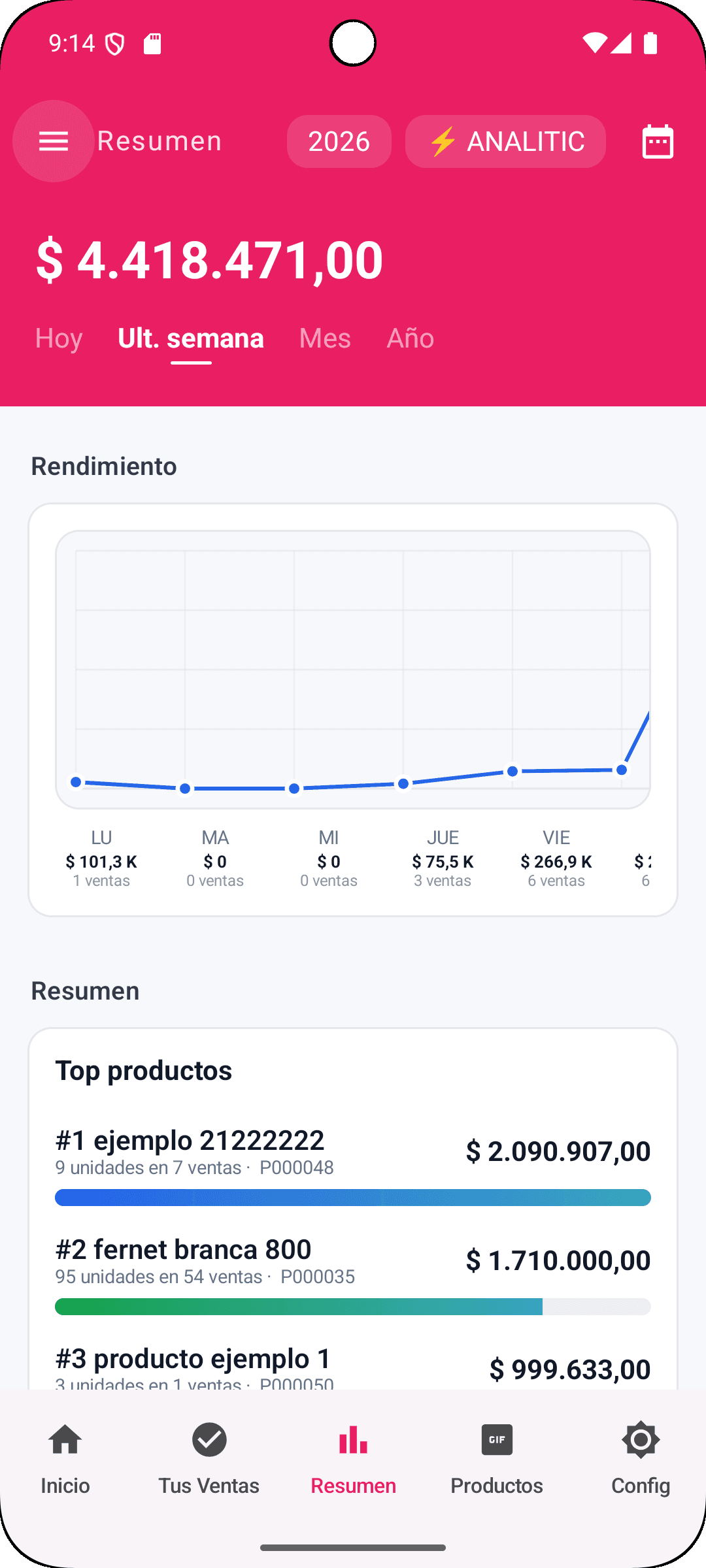Tap the Top productos heading
This screenshot has height=1568, width=706.
144,1071
